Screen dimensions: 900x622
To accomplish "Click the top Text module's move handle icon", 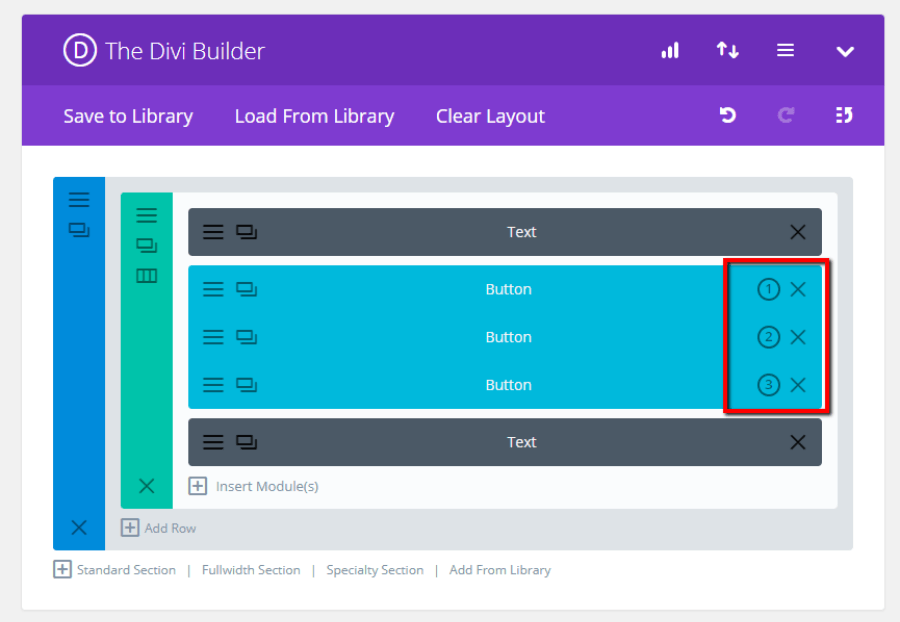I will pos(213,231).
